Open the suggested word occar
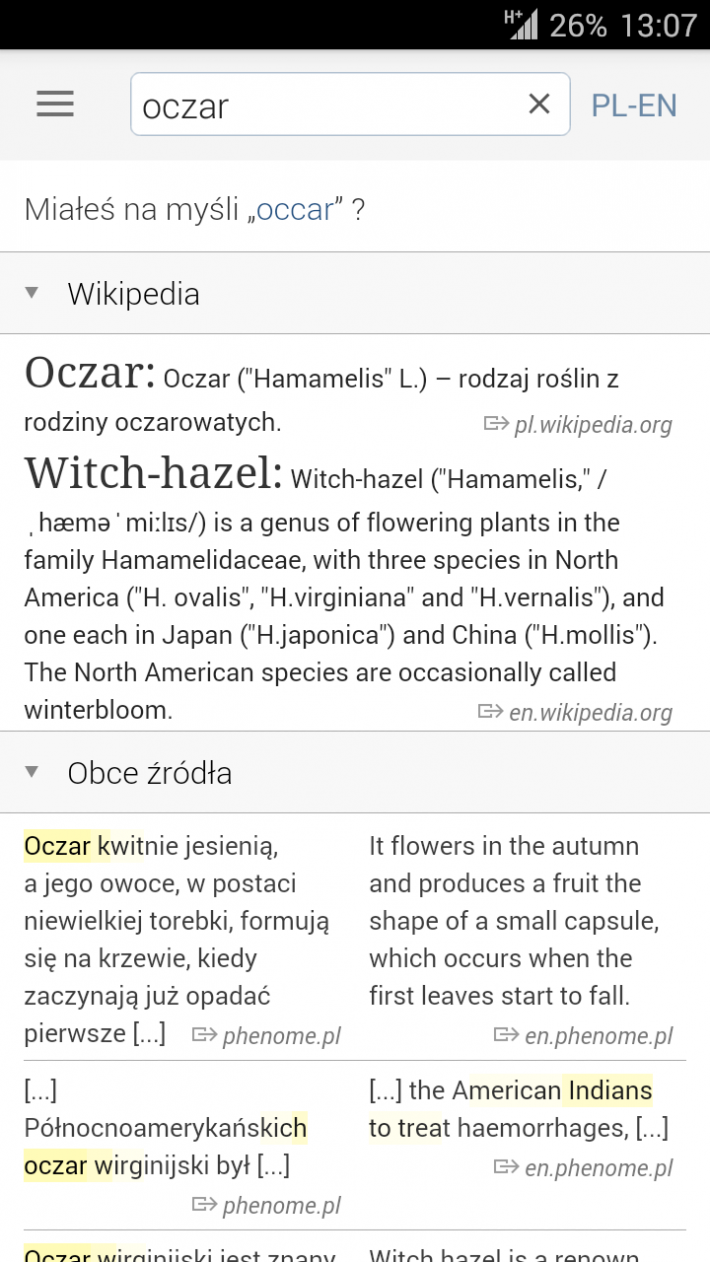This screenshot has height=1262, width=710. (295, 210)
